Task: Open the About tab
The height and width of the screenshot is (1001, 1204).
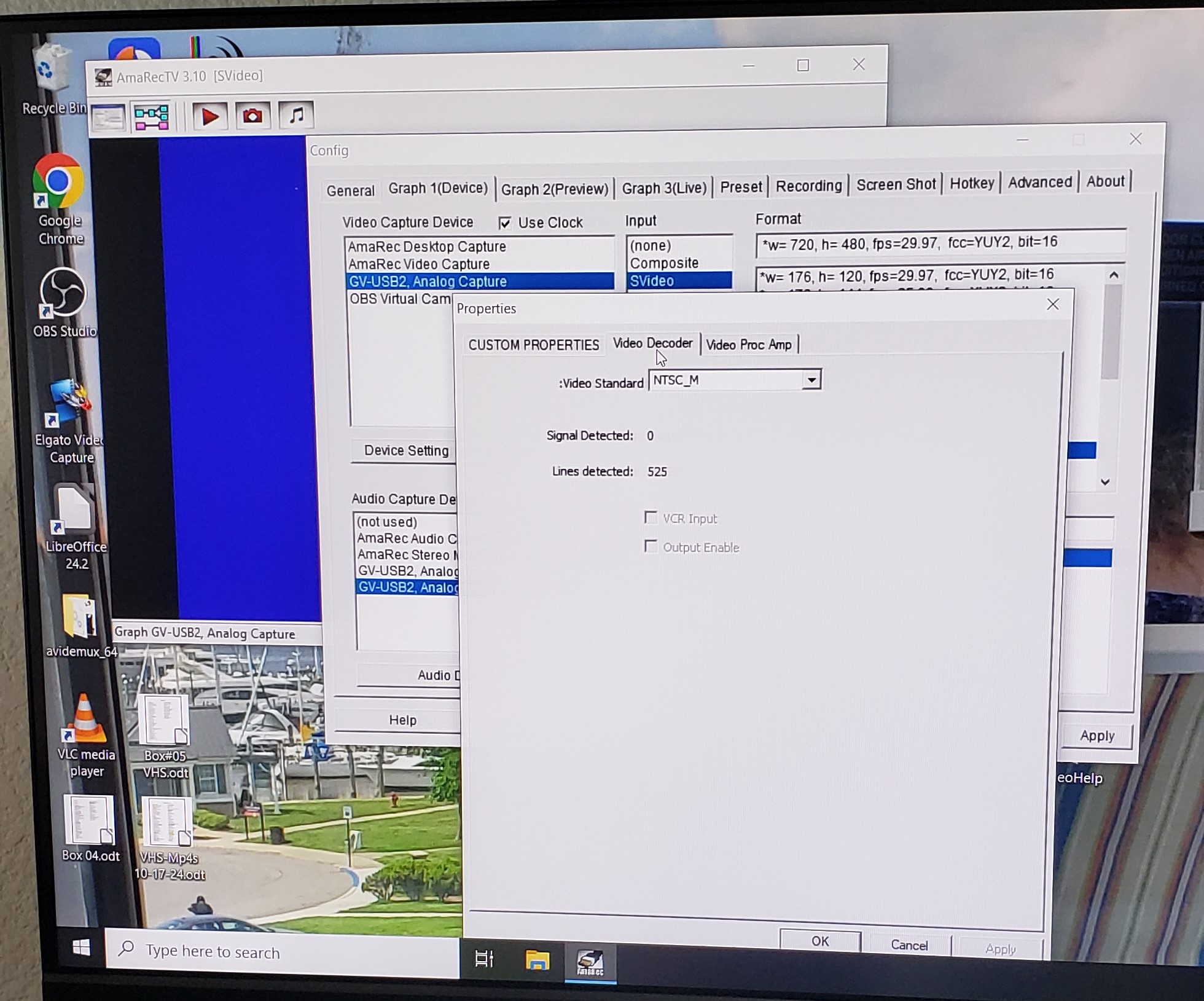Action: [x=1105, y=181]
